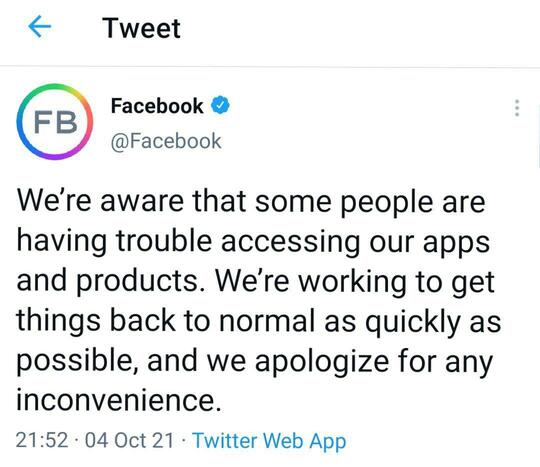Visit the @Facebook handle
540x467 pixels.
coord(166,141)
